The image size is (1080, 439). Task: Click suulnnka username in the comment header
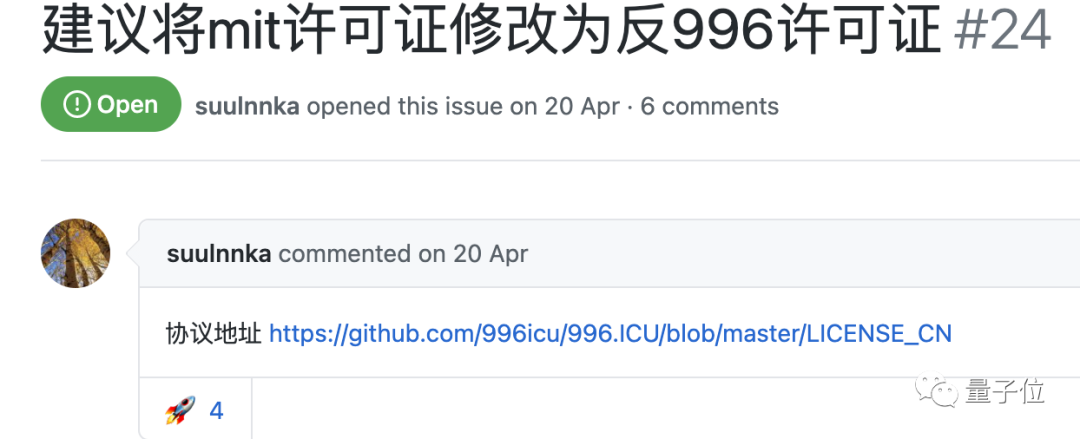[219, 254]
